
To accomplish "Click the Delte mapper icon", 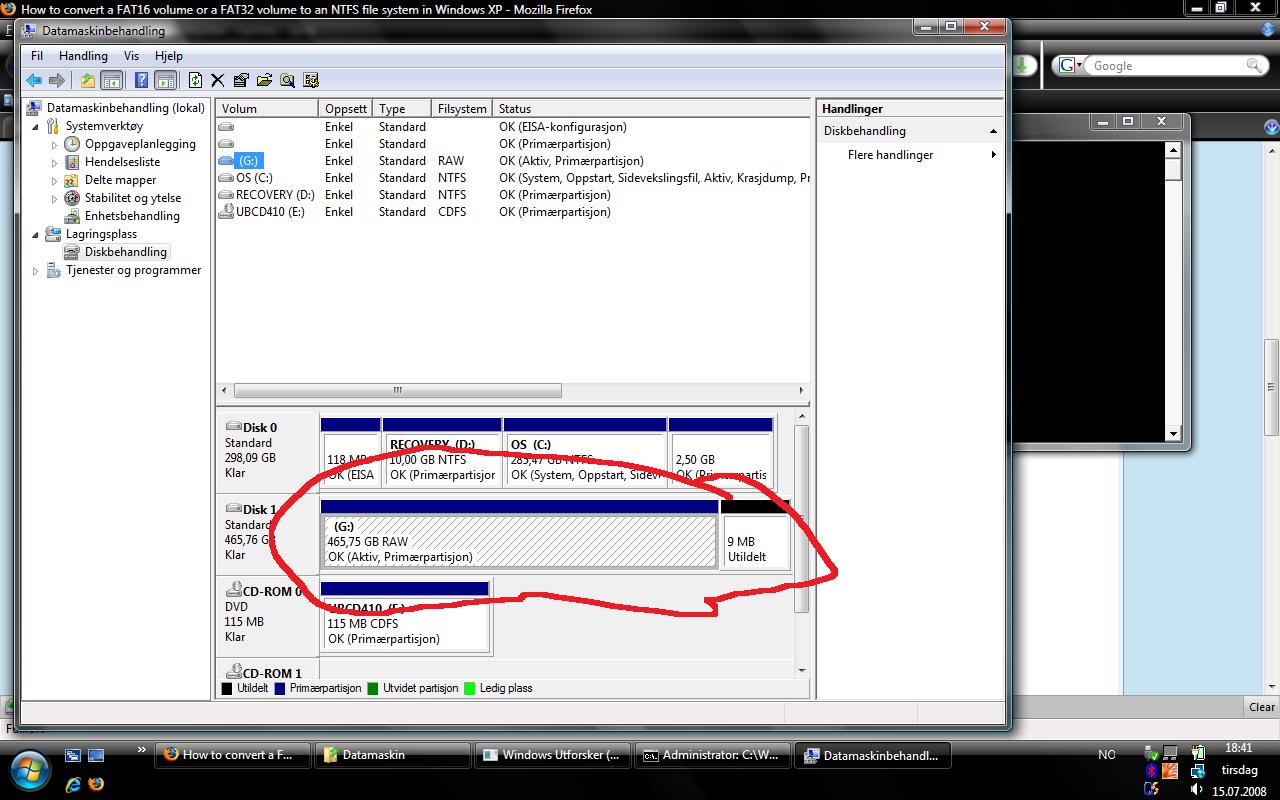I will [72, 180].
